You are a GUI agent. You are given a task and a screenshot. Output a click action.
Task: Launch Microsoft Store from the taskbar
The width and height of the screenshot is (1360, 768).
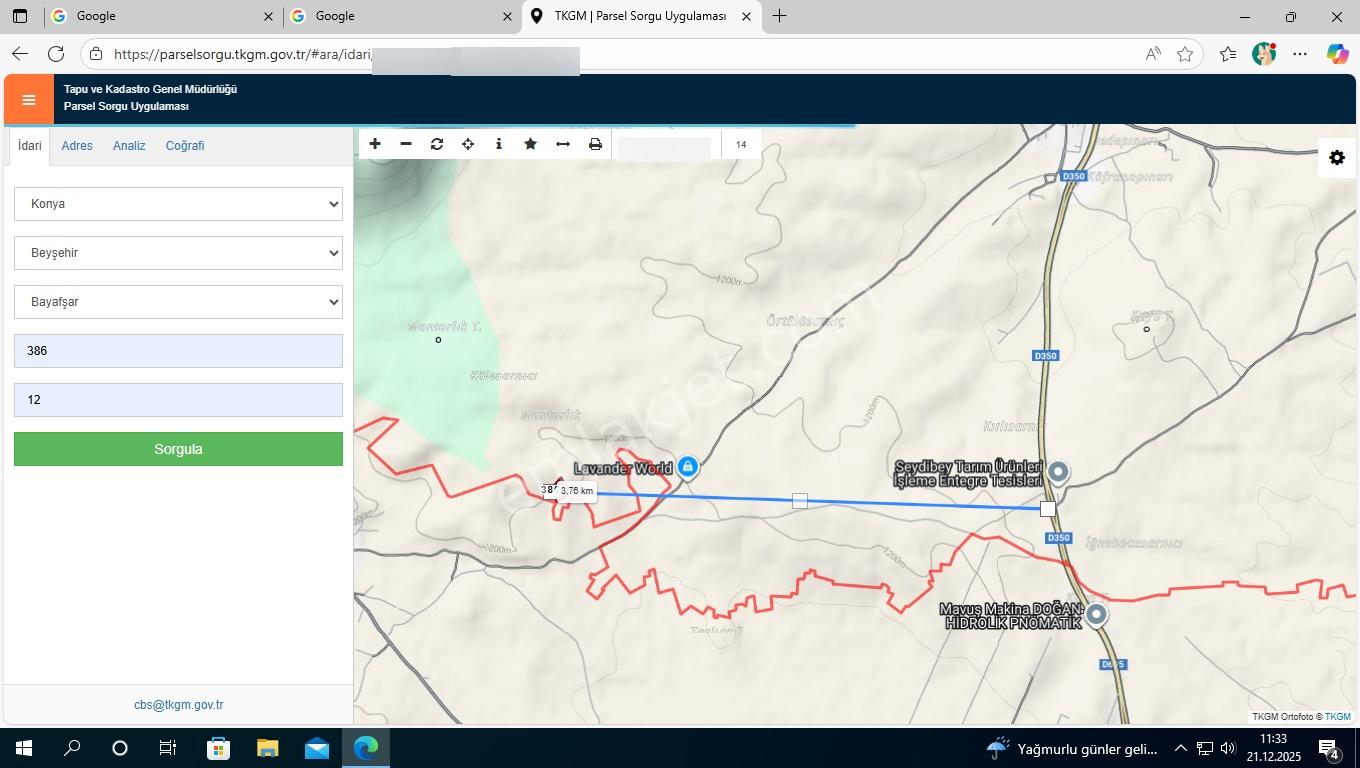pos(218,748)
